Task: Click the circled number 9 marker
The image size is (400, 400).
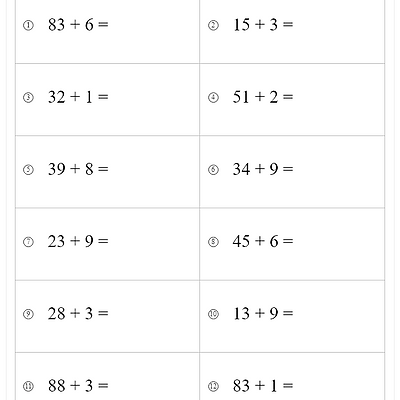Action: 28,314
